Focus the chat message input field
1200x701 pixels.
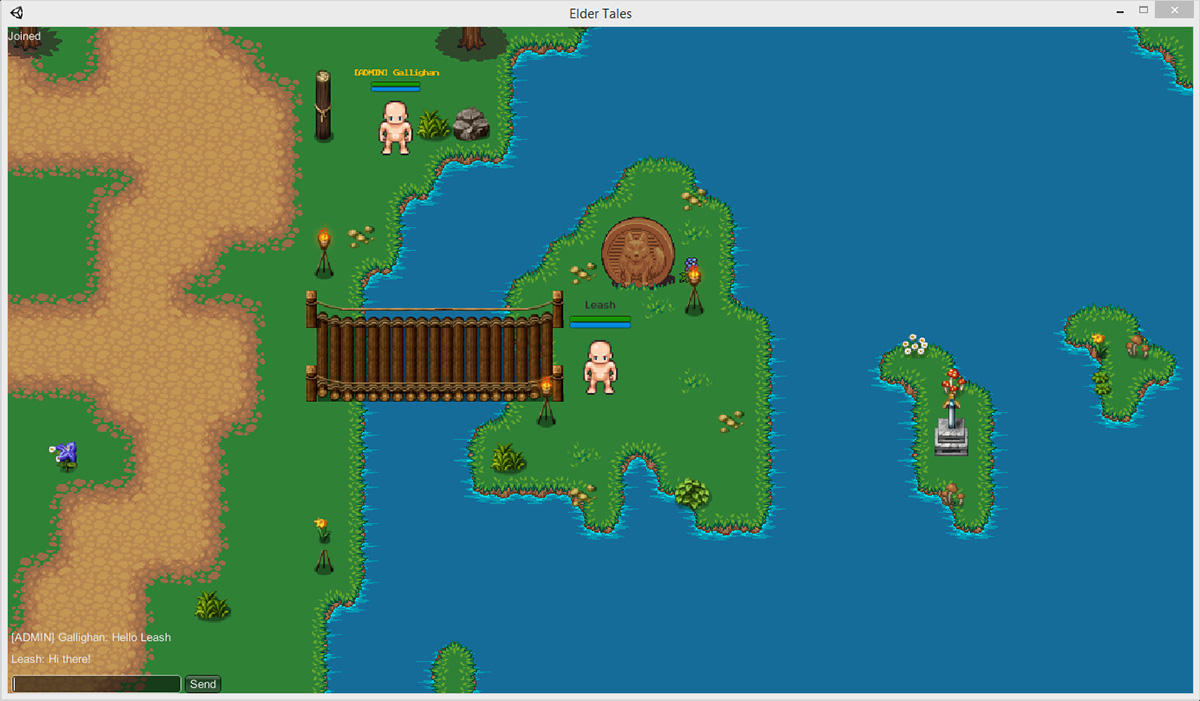tap(97, 684)
